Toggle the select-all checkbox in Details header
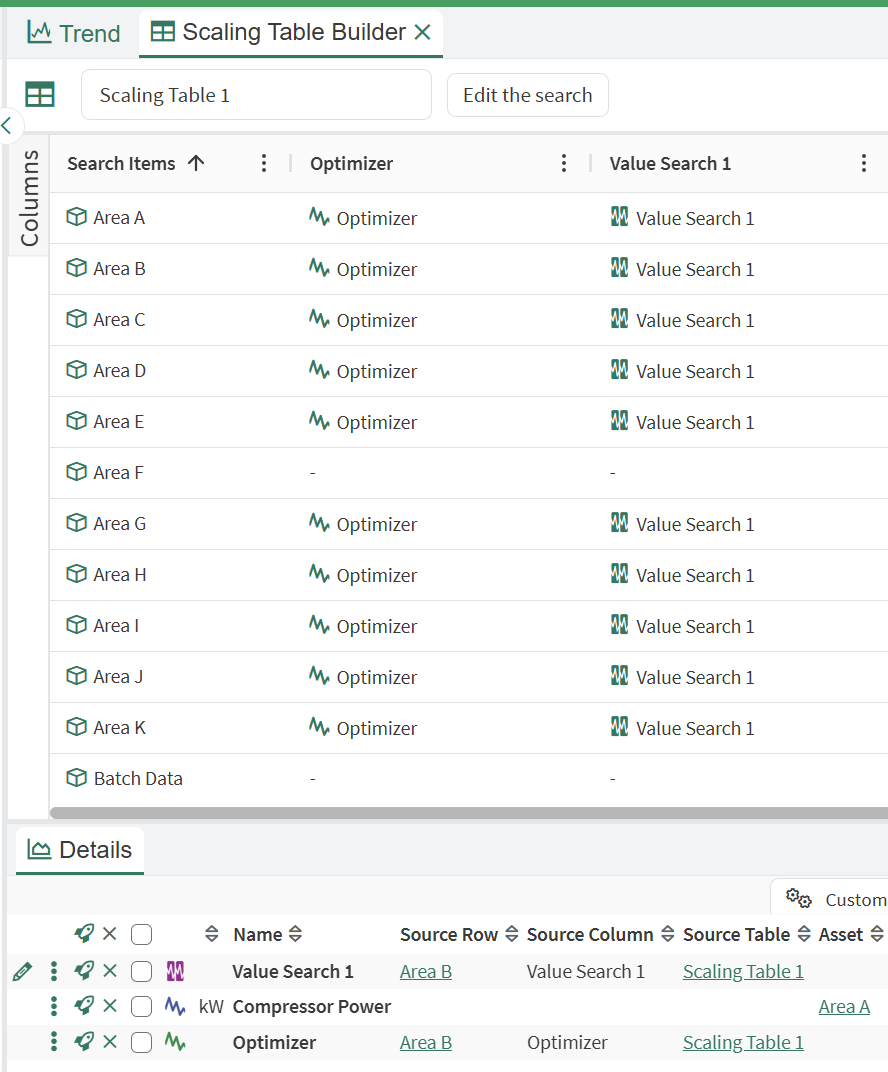Screen dimensions: 888x1072 tap(142, 935)
